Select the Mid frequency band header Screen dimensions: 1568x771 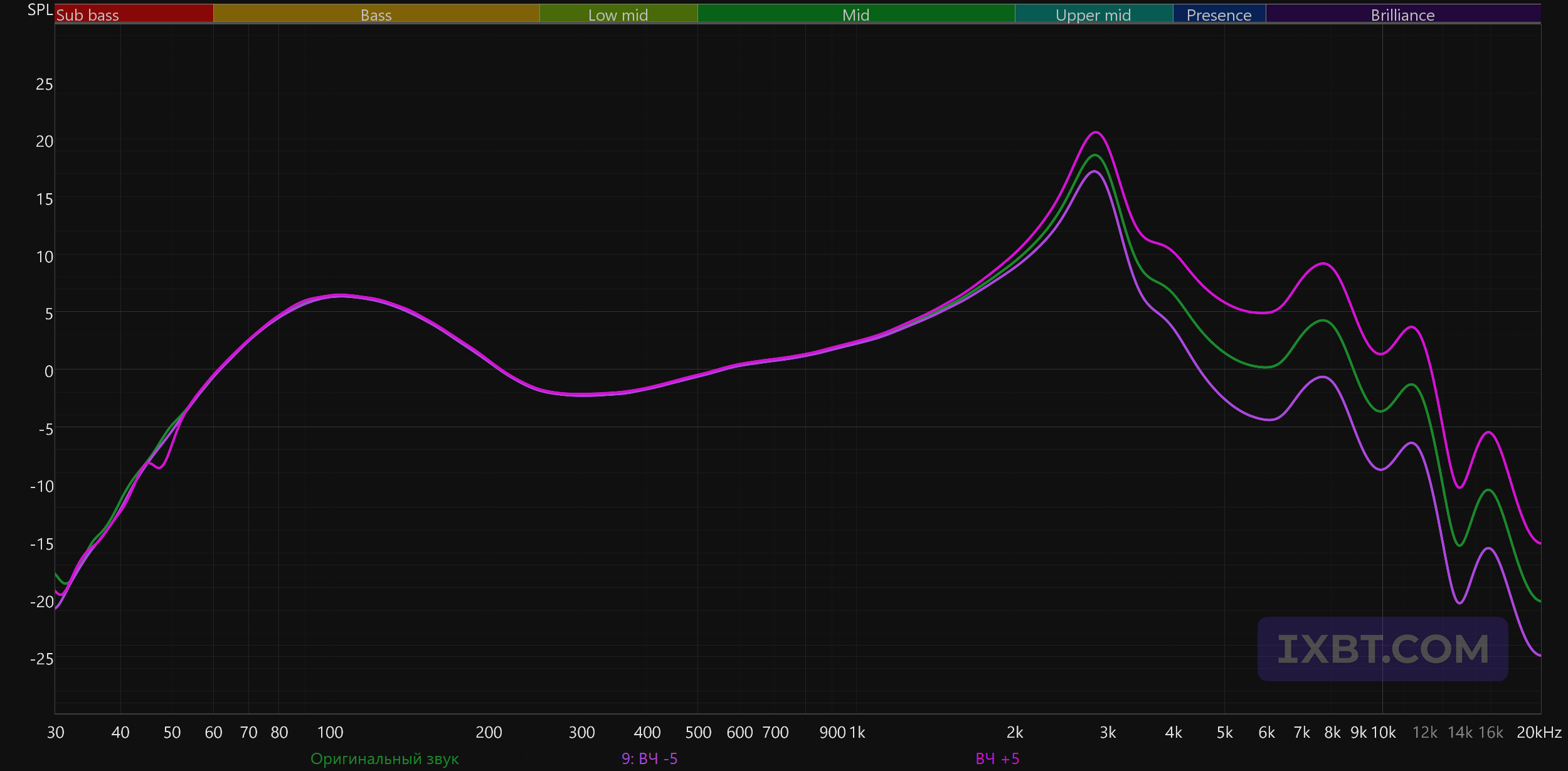pos(856,15)
